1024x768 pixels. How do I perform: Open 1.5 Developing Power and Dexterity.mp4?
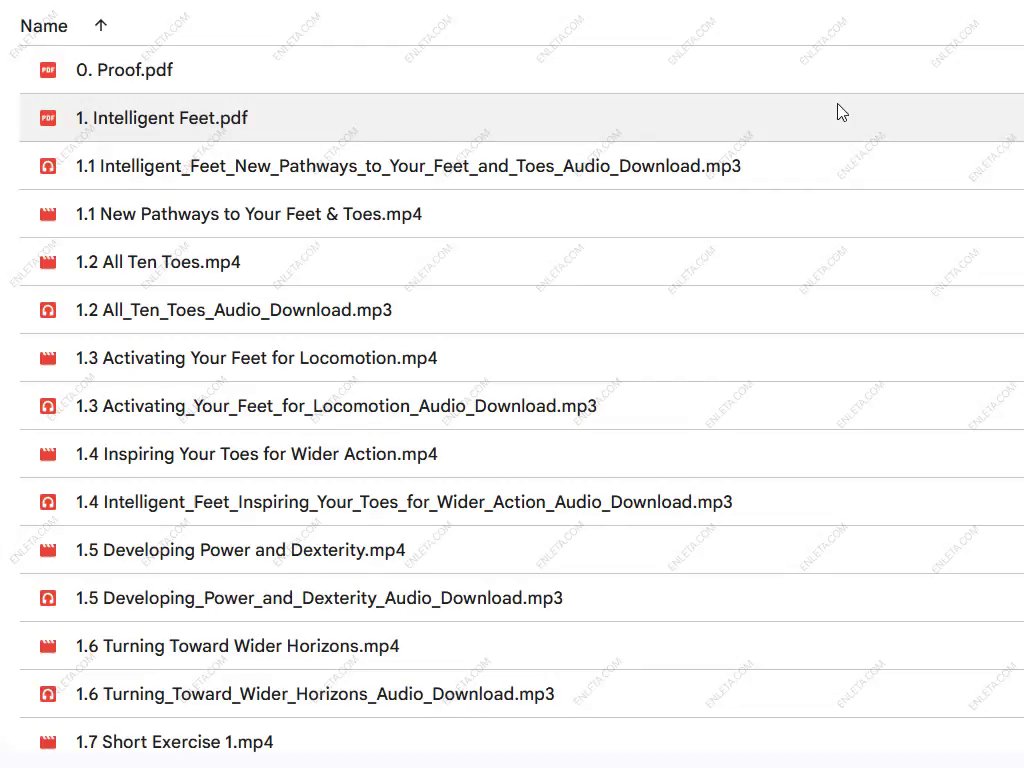(x=240, y=550)
